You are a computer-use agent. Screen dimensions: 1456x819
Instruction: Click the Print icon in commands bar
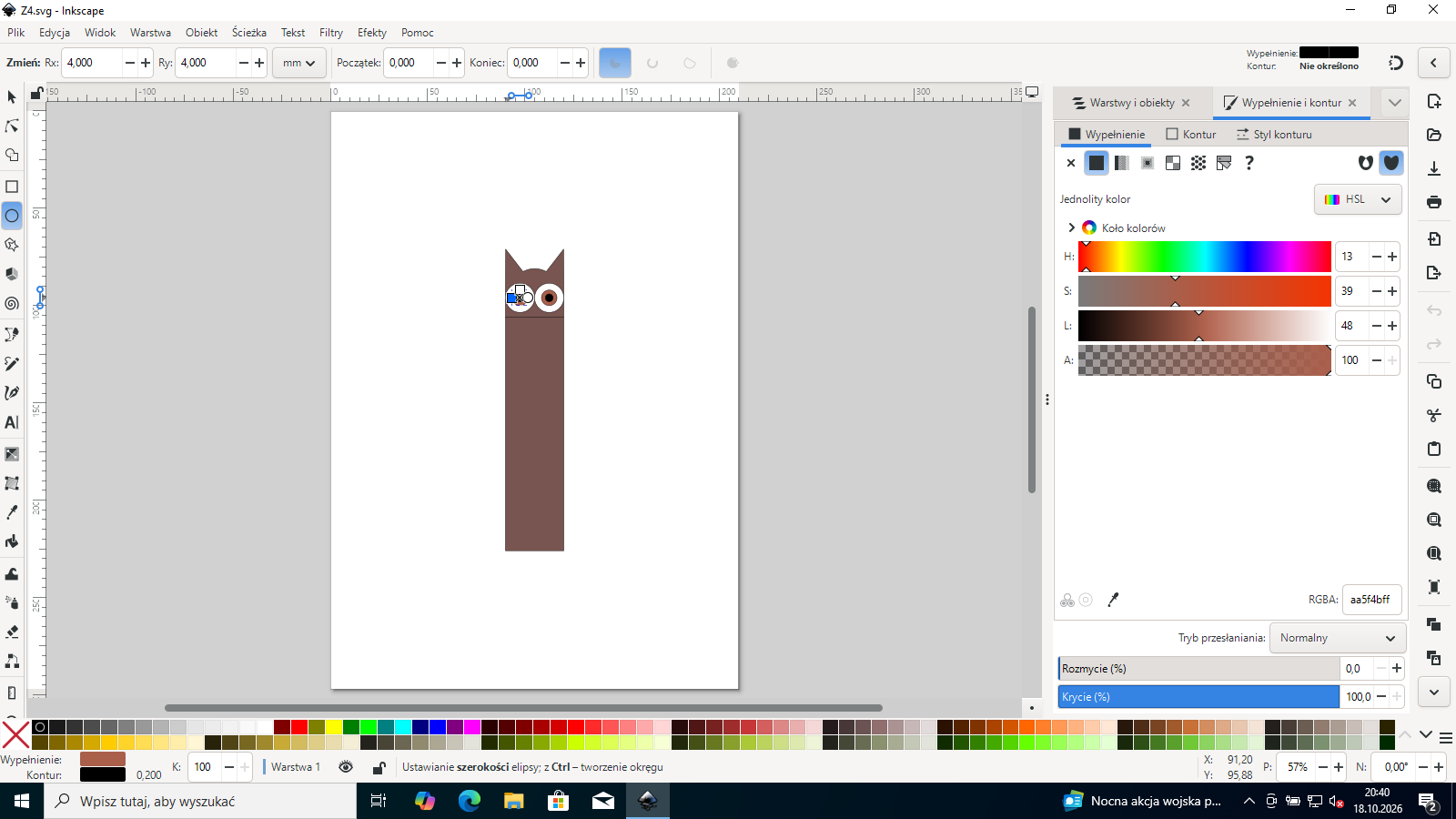click(x=1434, y=202)
